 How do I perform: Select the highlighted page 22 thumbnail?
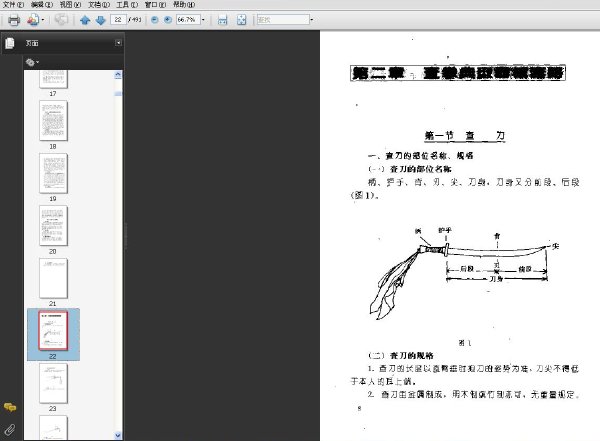tap(53, 331)
